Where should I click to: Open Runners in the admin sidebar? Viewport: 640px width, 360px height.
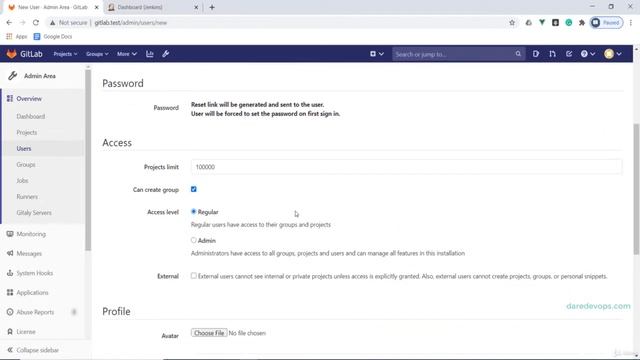pyautogui.click(x=27, y=197)
